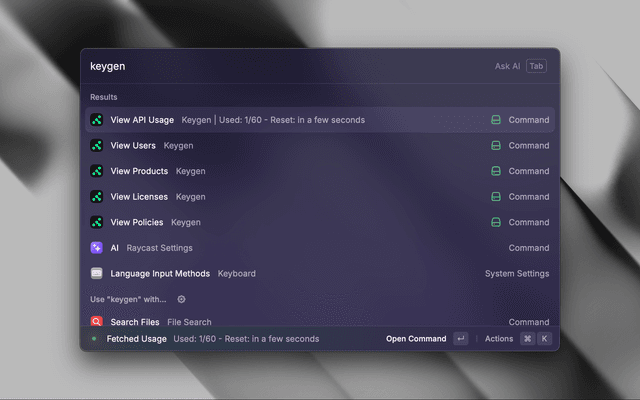
Task: Click the keygen search input field
Action: click(280, 66)
